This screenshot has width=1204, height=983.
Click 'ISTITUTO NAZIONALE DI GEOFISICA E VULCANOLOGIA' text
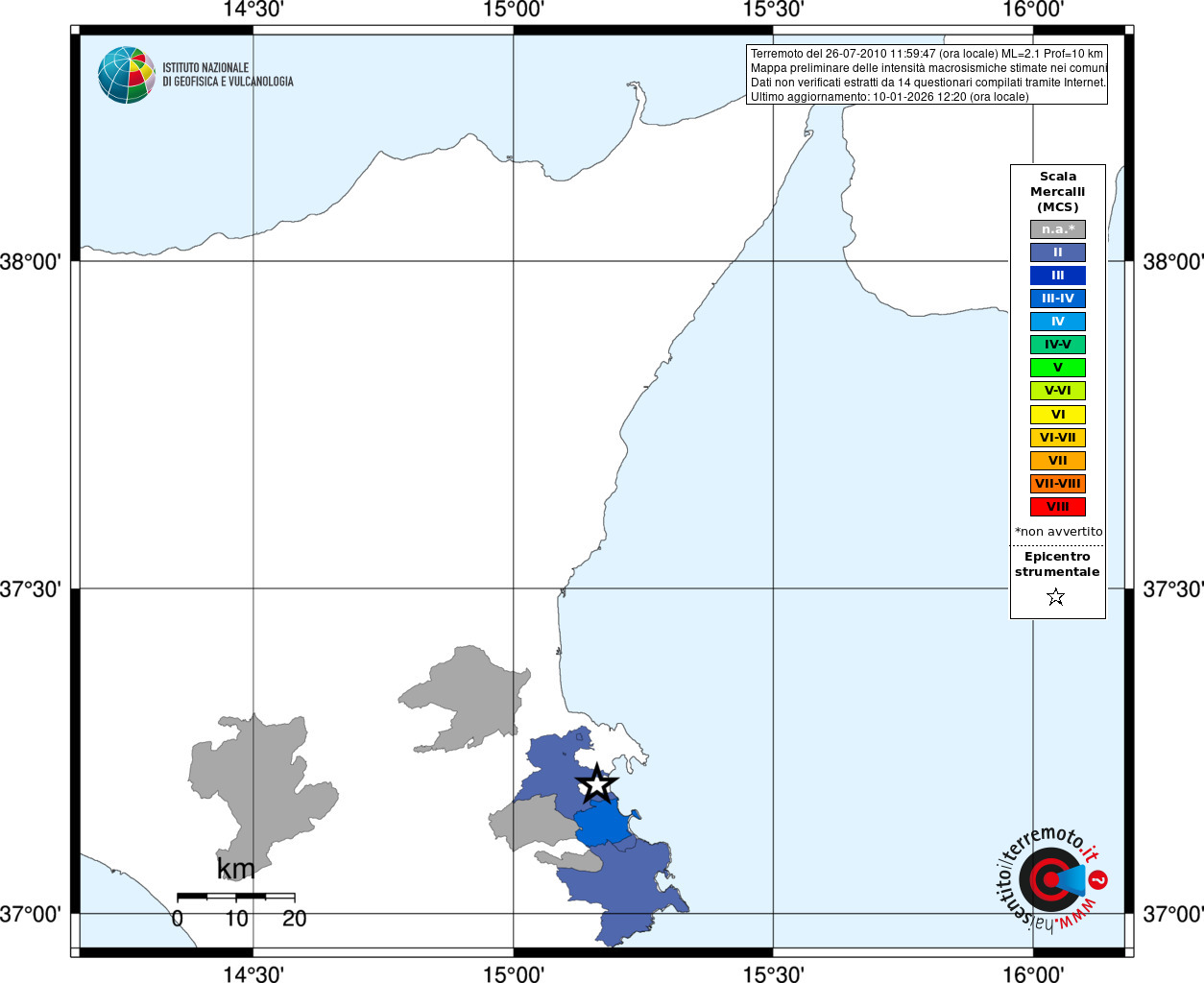[x=228, y=75]
